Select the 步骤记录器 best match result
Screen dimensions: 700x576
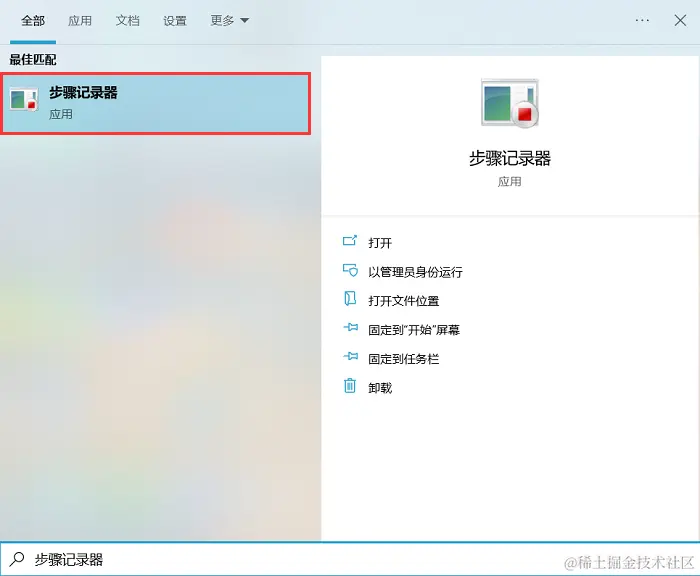[x=155, y=104]
